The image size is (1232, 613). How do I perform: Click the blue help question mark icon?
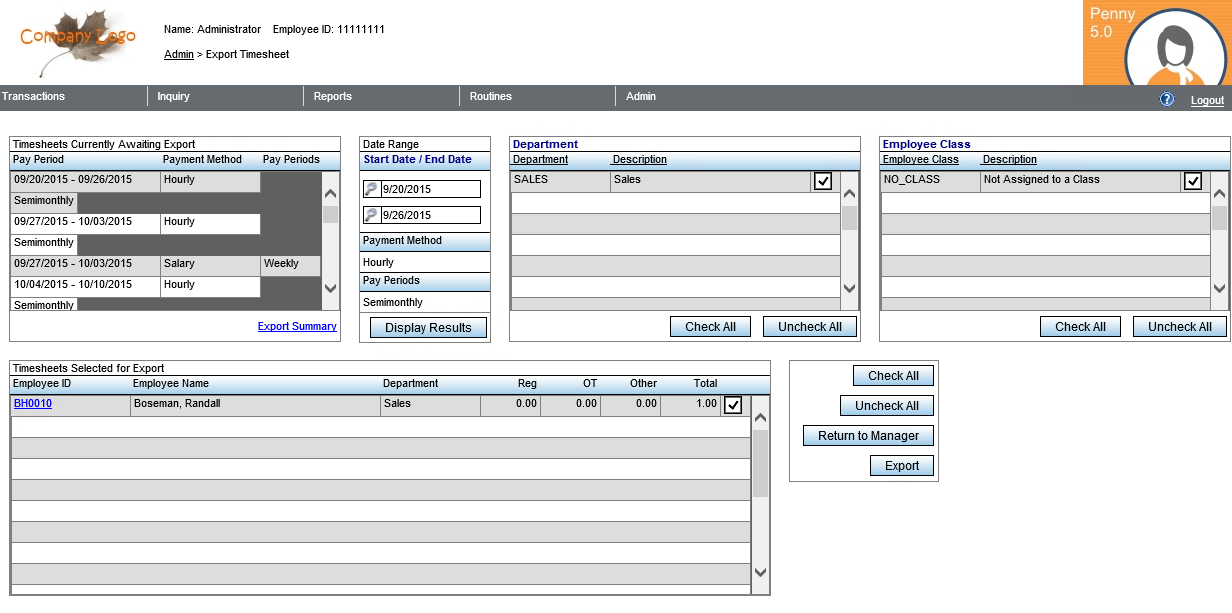tap(1166, 99)
